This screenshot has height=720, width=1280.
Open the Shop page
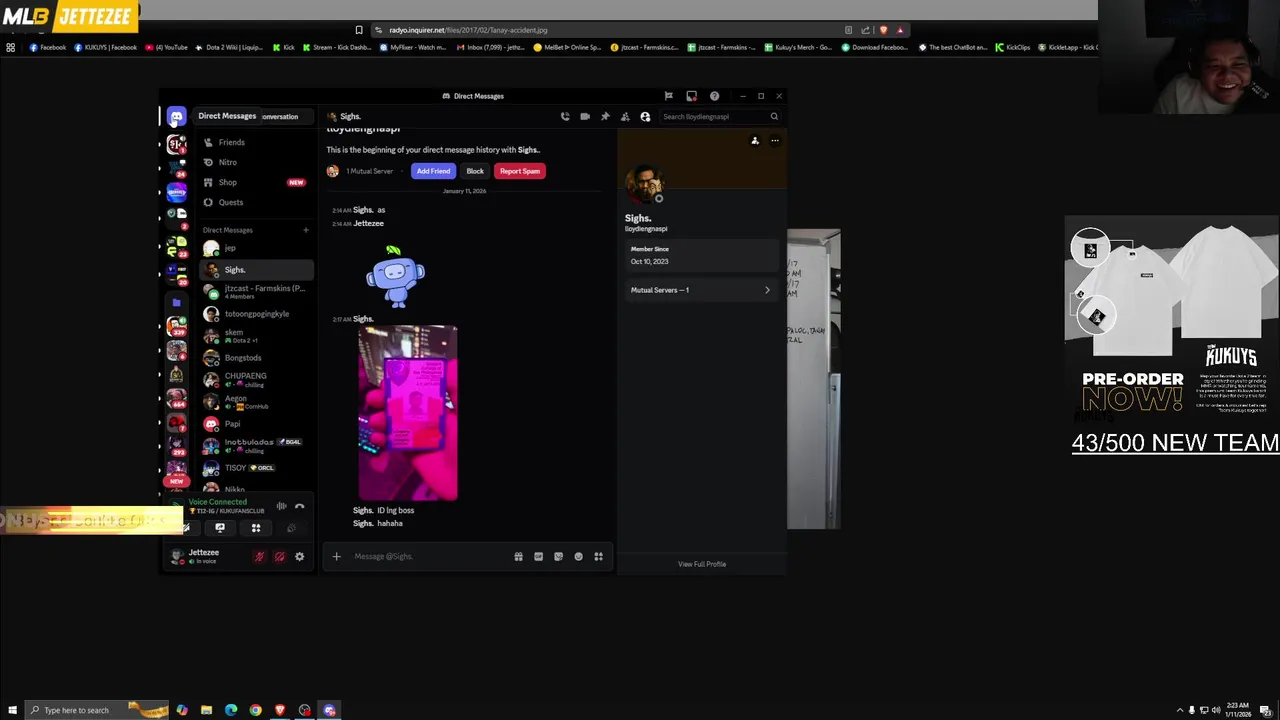point(257,182)
